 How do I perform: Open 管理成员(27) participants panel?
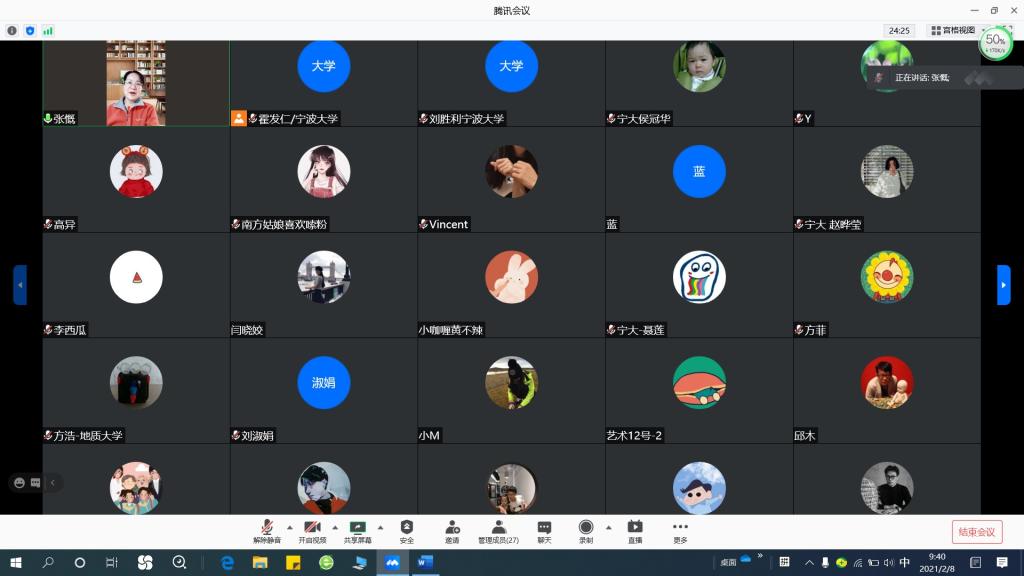(x=498, y=530)
